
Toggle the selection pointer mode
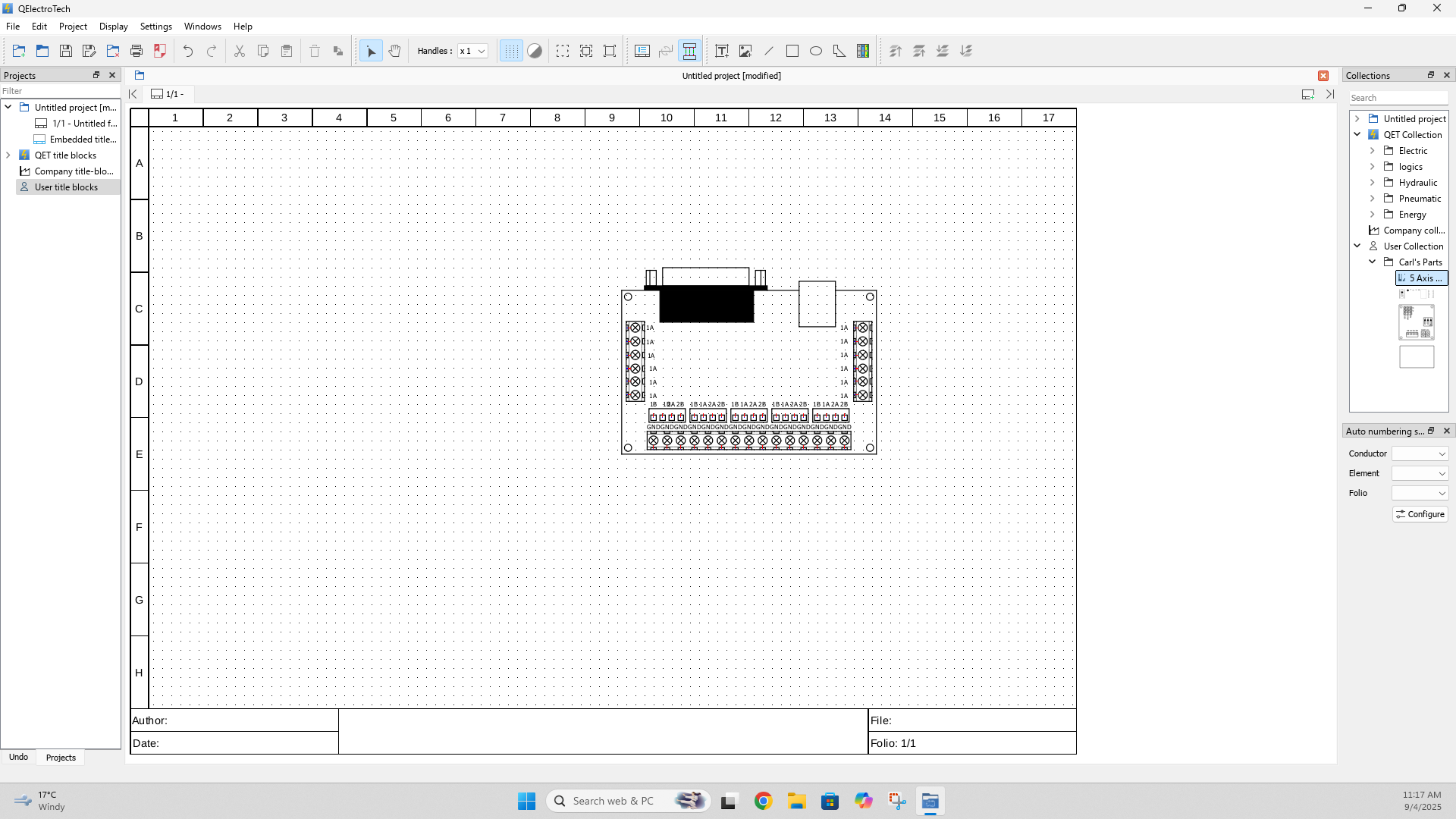pyautogui.click(x=371, y=51)
